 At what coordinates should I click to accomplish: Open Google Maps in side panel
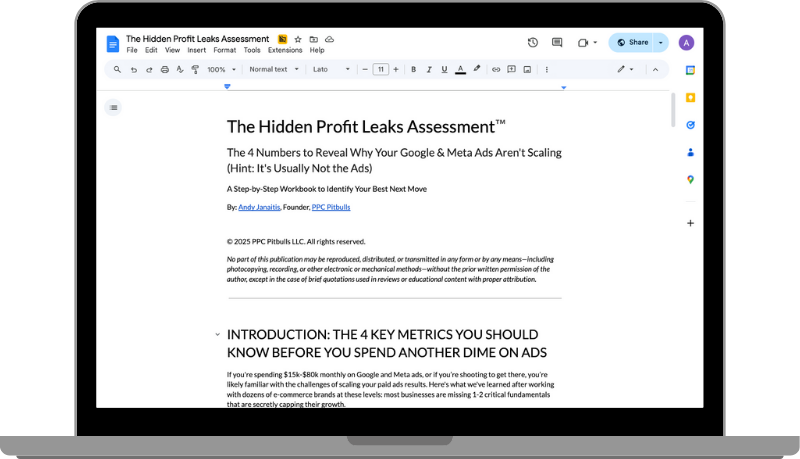click(690, 179)
